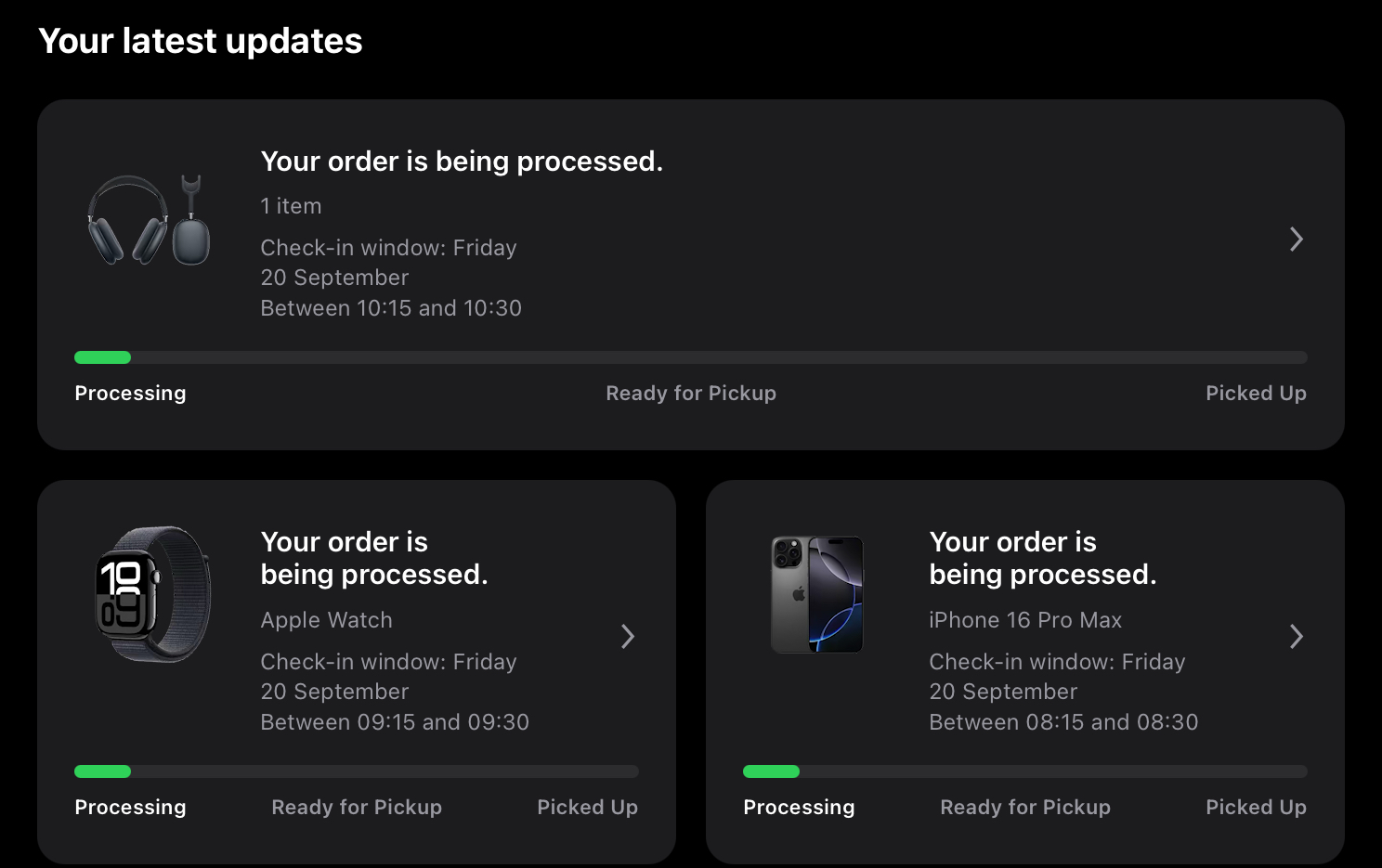The width and height of the screenshot is (1382, 868).
Task: Click the AirPods order progress bar
Action: pos(690,357)
